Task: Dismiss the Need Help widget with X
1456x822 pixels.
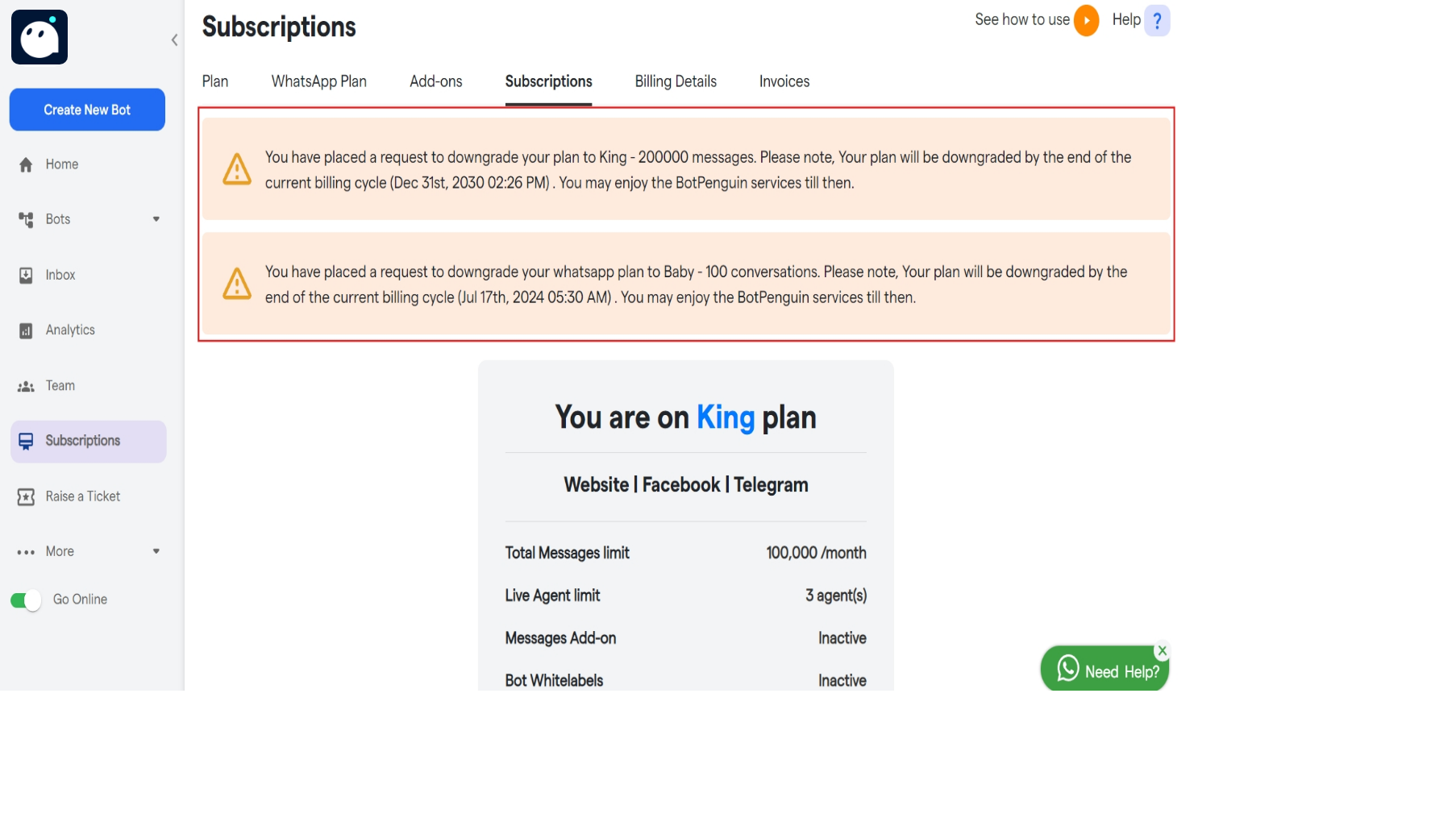Action: (1163, 650)
